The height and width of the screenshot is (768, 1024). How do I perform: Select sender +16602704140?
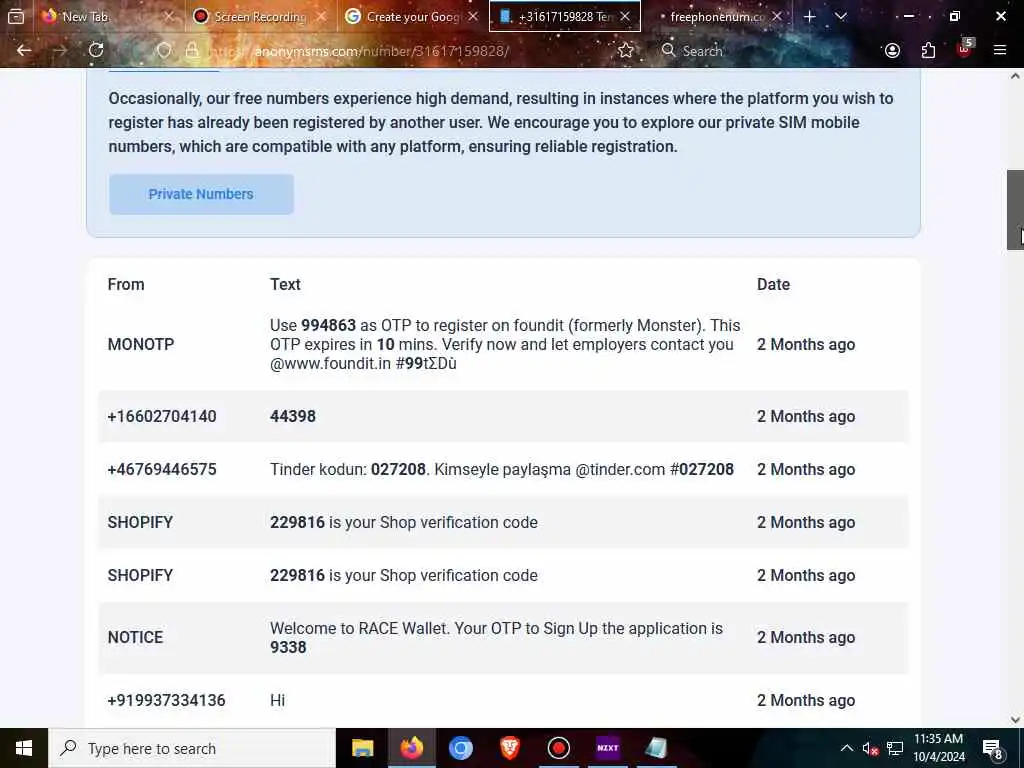(162, 417)
